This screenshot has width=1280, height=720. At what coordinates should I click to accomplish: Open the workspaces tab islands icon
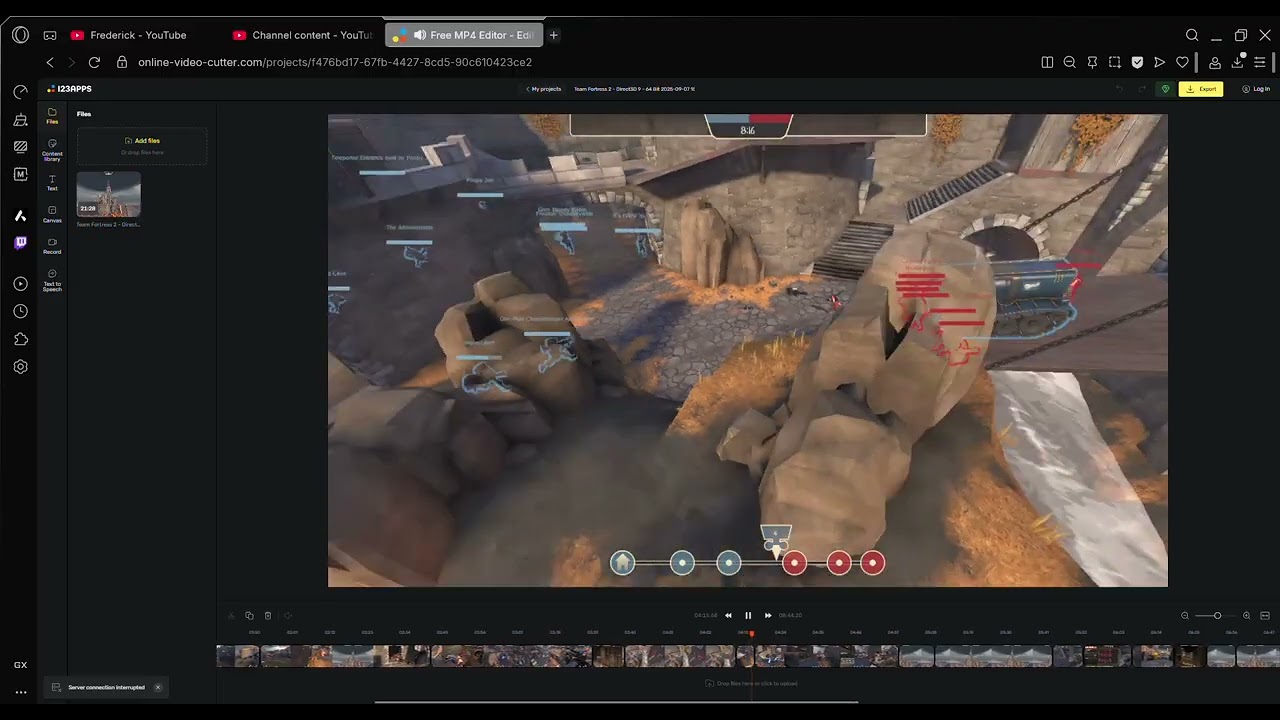[x=50, y=35]
